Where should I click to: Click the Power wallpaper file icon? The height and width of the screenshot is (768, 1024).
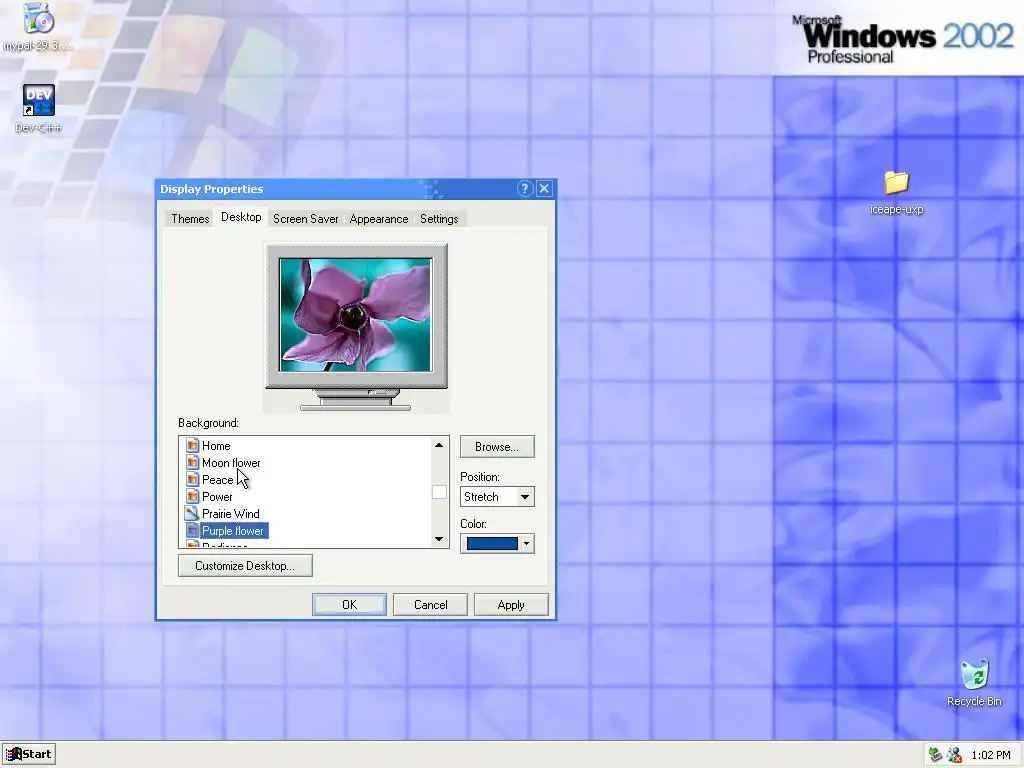pyautogui.click(x=192, y=496)
